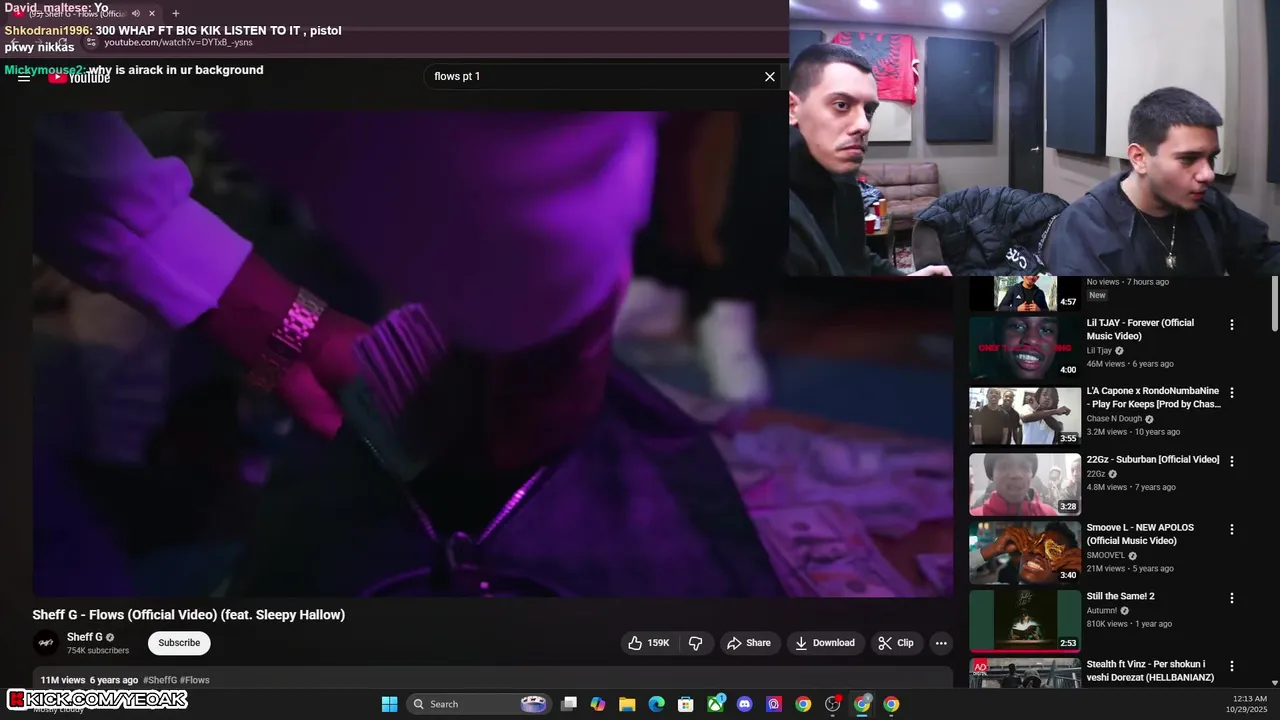Image resolution: width=1280 pixels, height=720 pixels.
Task: Open the #SheffG hashtag
Action: [160, 680]
